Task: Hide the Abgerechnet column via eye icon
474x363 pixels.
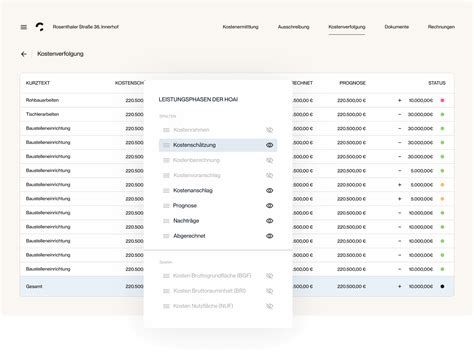Action: point(270,236)
